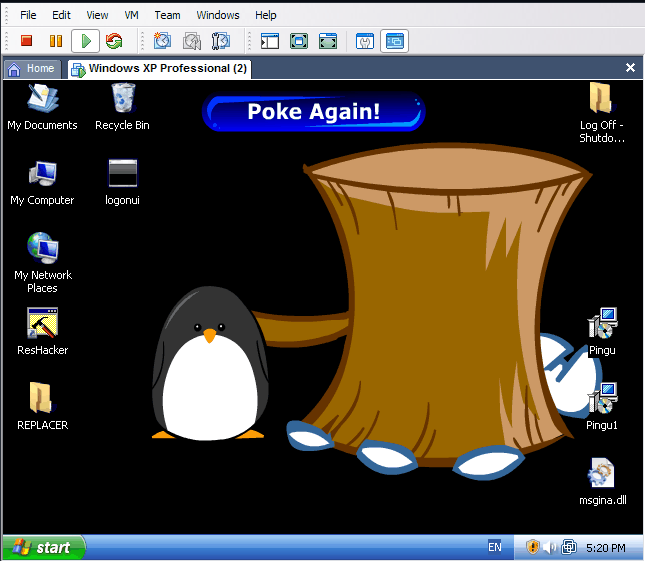Suspend the VM with the pause icon
The image size is (645, 561).
pyautogui.click(x=56, y=41)
